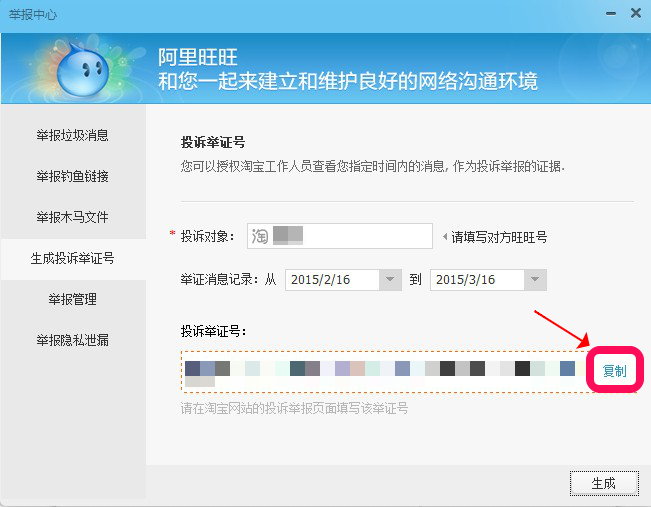Click the 请填写对方旺旺号 hint text

point(499,237)
